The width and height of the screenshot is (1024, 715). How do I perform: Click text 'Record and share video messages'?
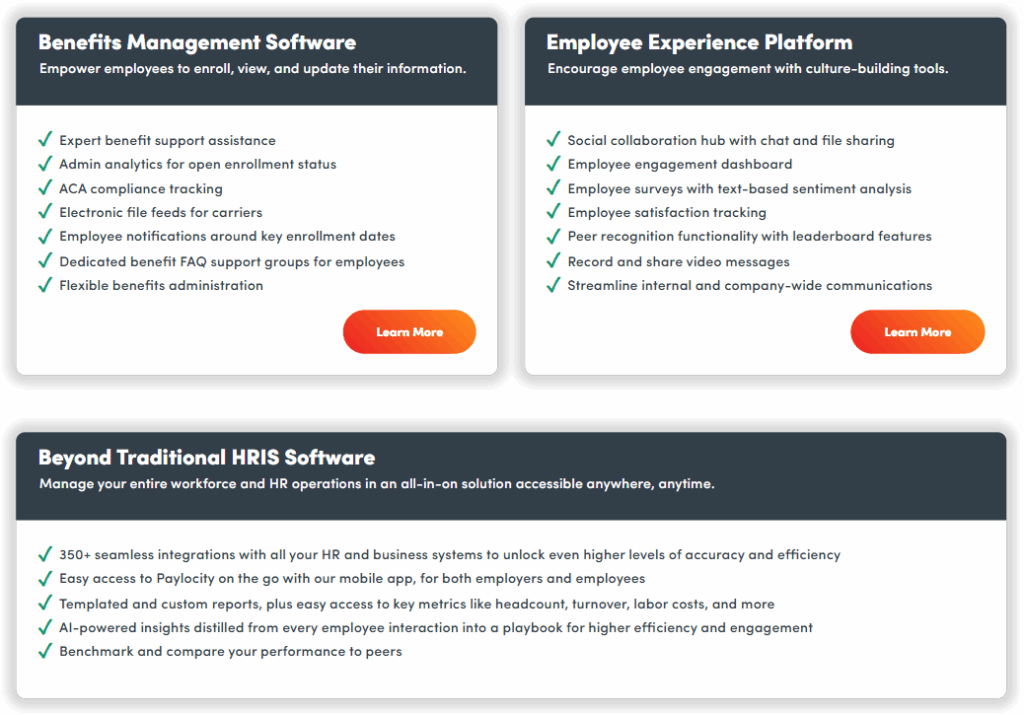pyautogui.click(x=679, y=262)
